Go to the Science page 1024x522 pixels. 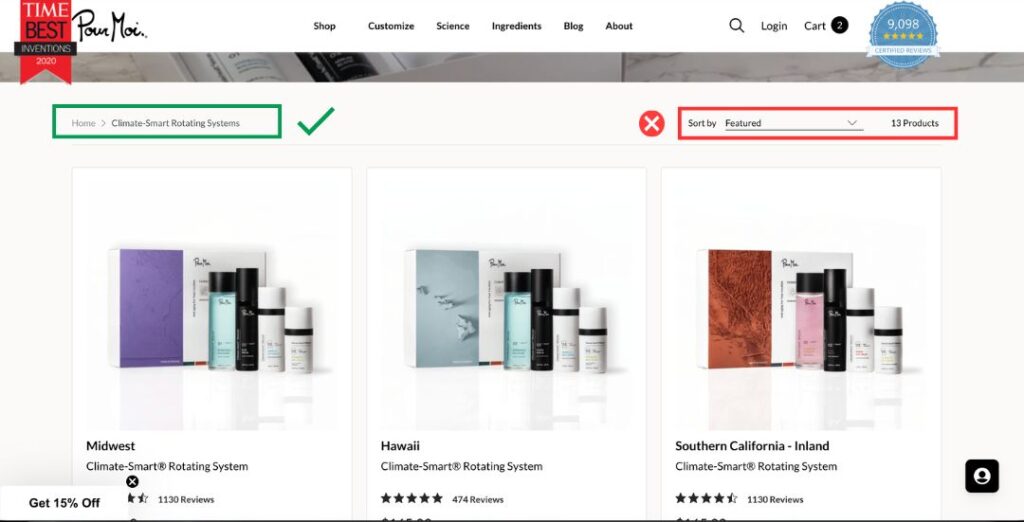453,26
